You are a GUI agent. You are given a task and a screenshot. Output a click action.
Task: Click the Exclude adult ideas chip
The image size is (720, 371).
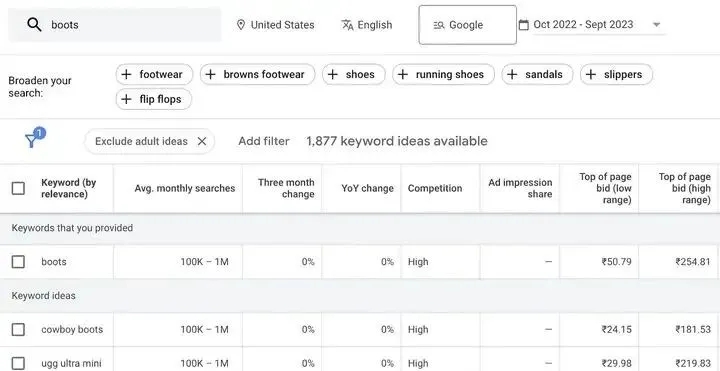click(x=150, y=141)
